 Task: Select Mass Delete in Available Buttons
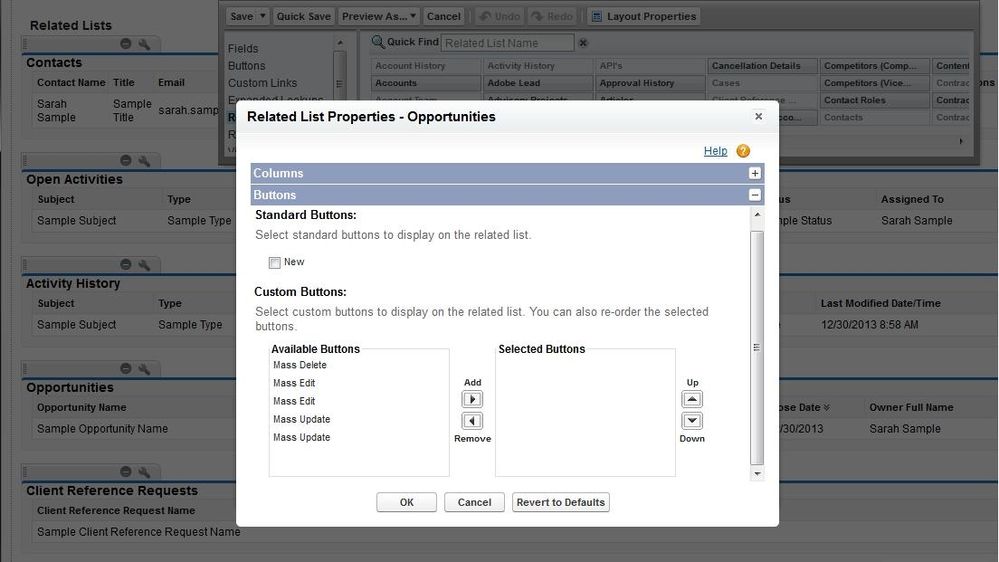pyautogui.click(x=300, y=365)
